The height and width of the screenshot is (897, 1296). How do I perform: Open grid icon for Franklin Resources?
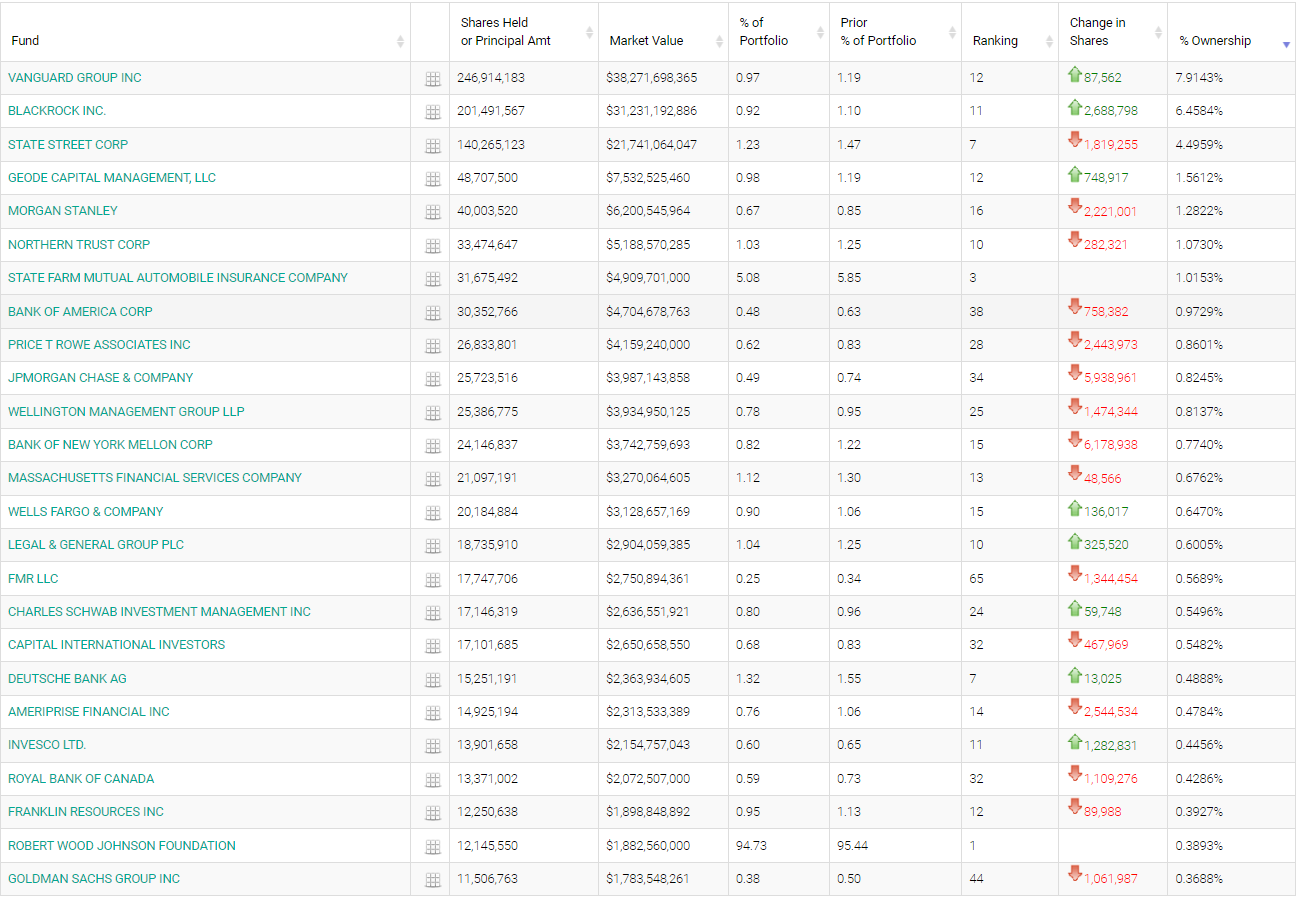[433, 813]
